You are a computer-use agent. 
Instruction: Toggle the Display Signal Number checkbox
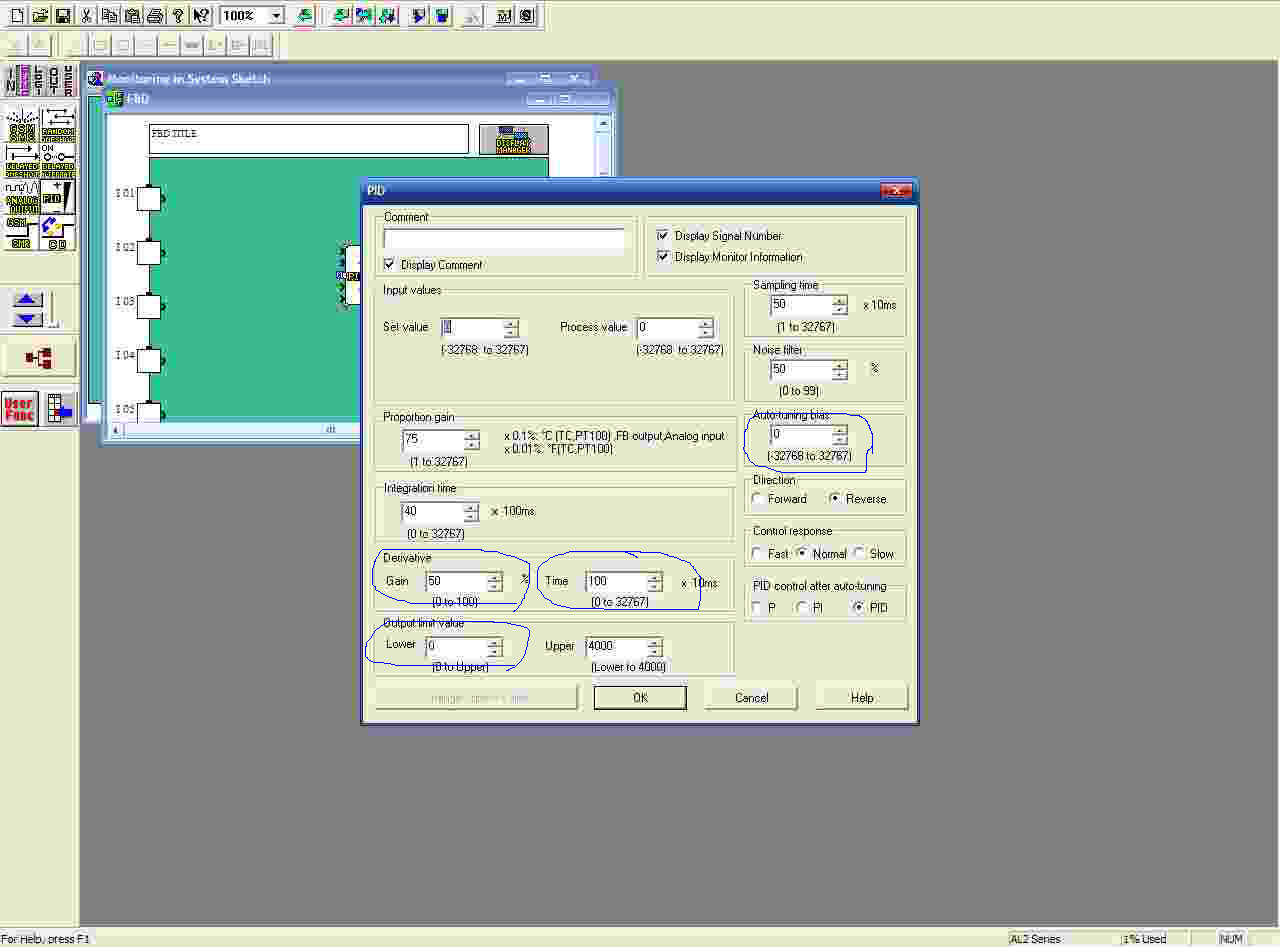(663, 236)
